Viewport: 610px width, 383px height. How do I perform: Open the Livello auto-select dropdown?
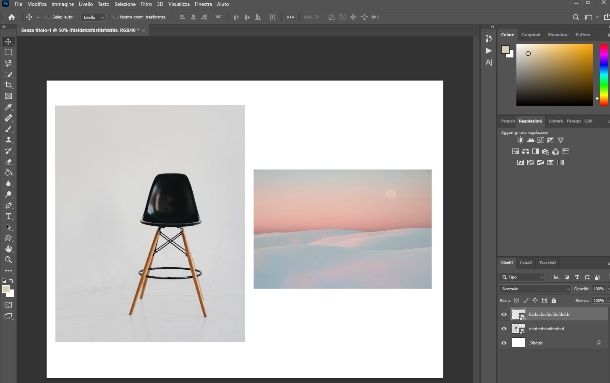pos(93,17)
